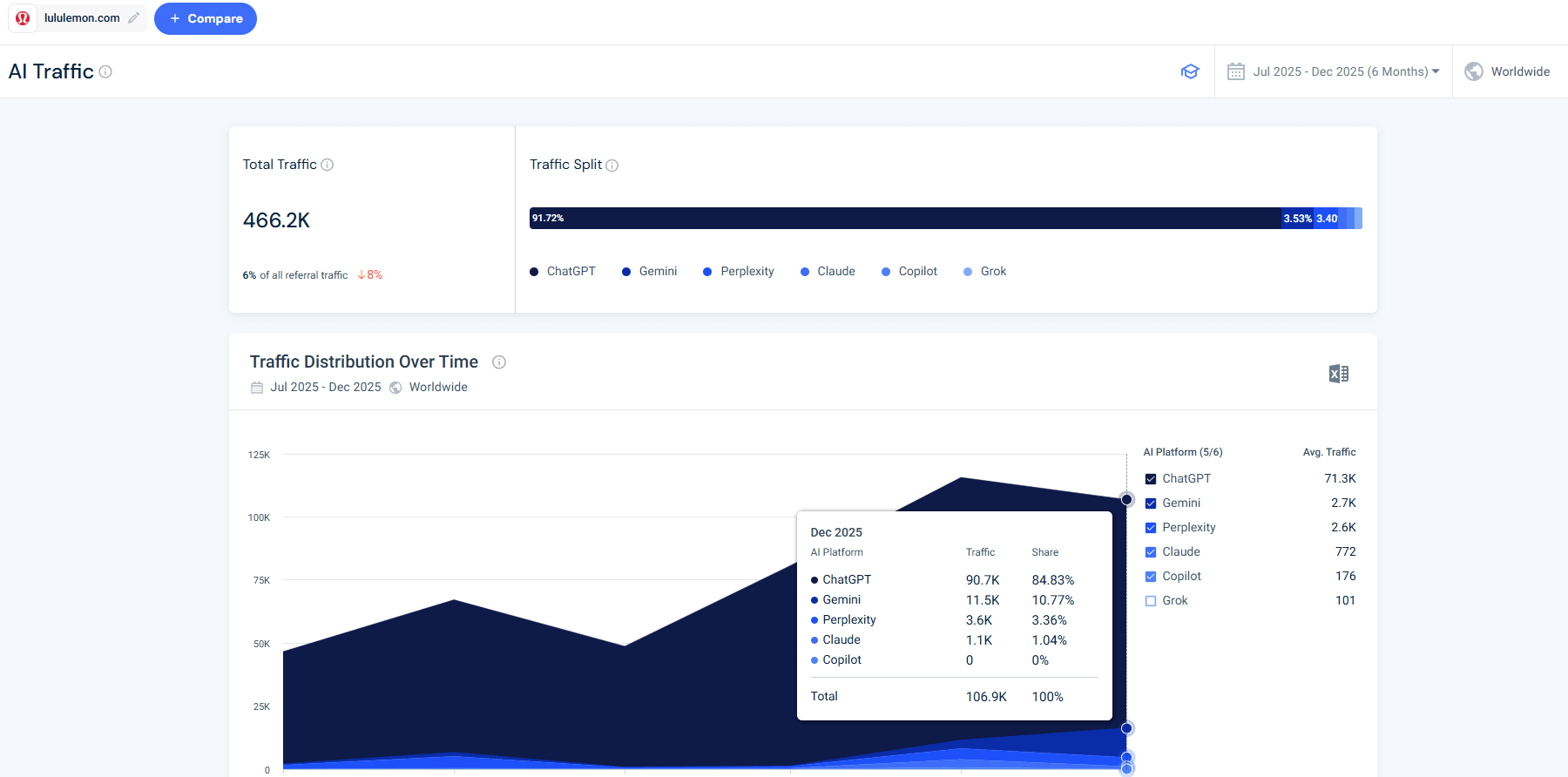Click the 91.72% ChatGPT segment of split bar
The image size is (1568, 777).
pos(905,218)
